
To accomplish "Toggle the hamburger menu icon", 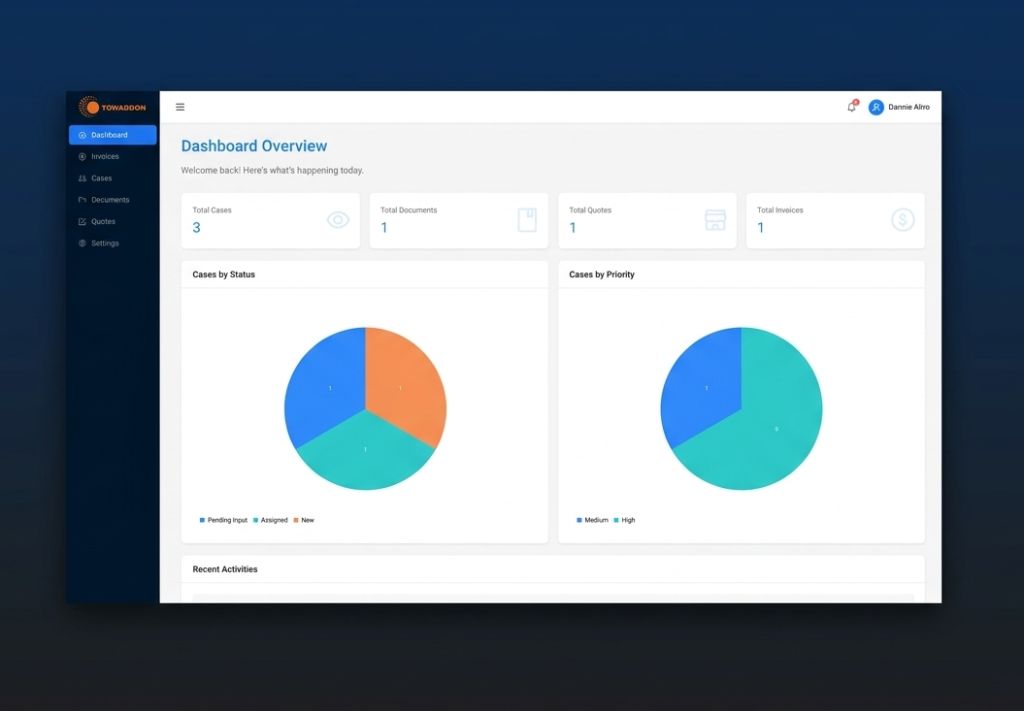I will coord(180,107).
